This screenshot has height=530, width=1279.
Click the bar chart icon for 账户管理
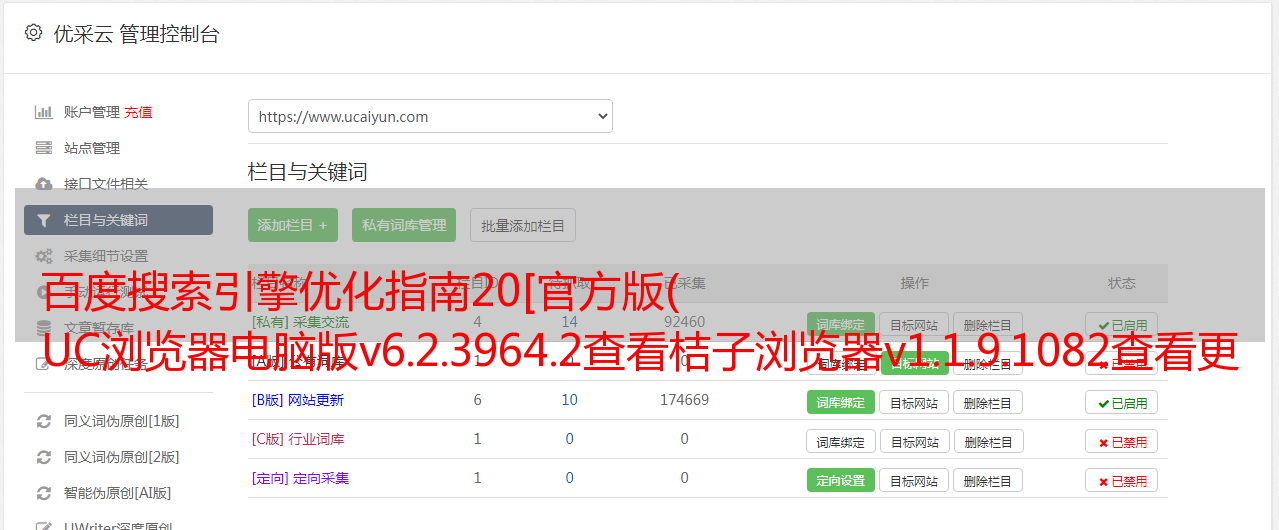43,112
